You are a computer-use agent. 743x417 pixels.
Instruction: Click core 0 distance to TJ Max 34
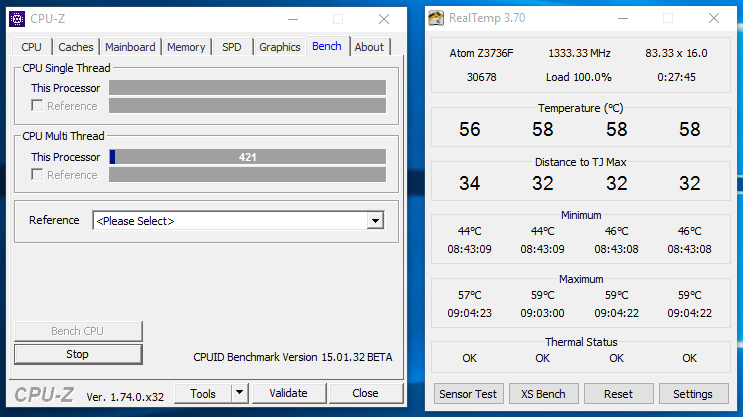coord(470,183)
